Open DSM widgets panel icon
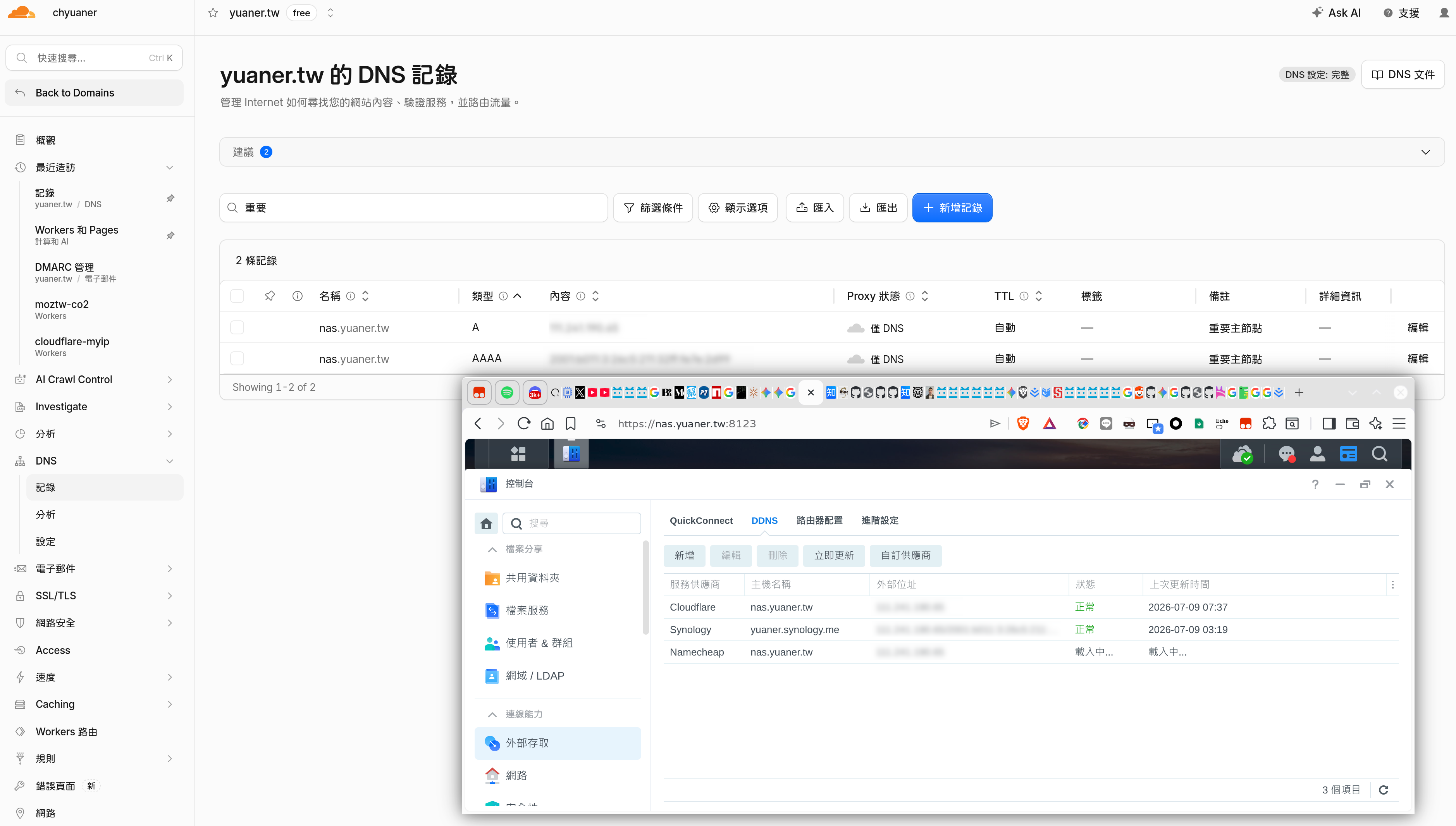The height and width of the screenshot is (826, 1456). (1348, 454)
